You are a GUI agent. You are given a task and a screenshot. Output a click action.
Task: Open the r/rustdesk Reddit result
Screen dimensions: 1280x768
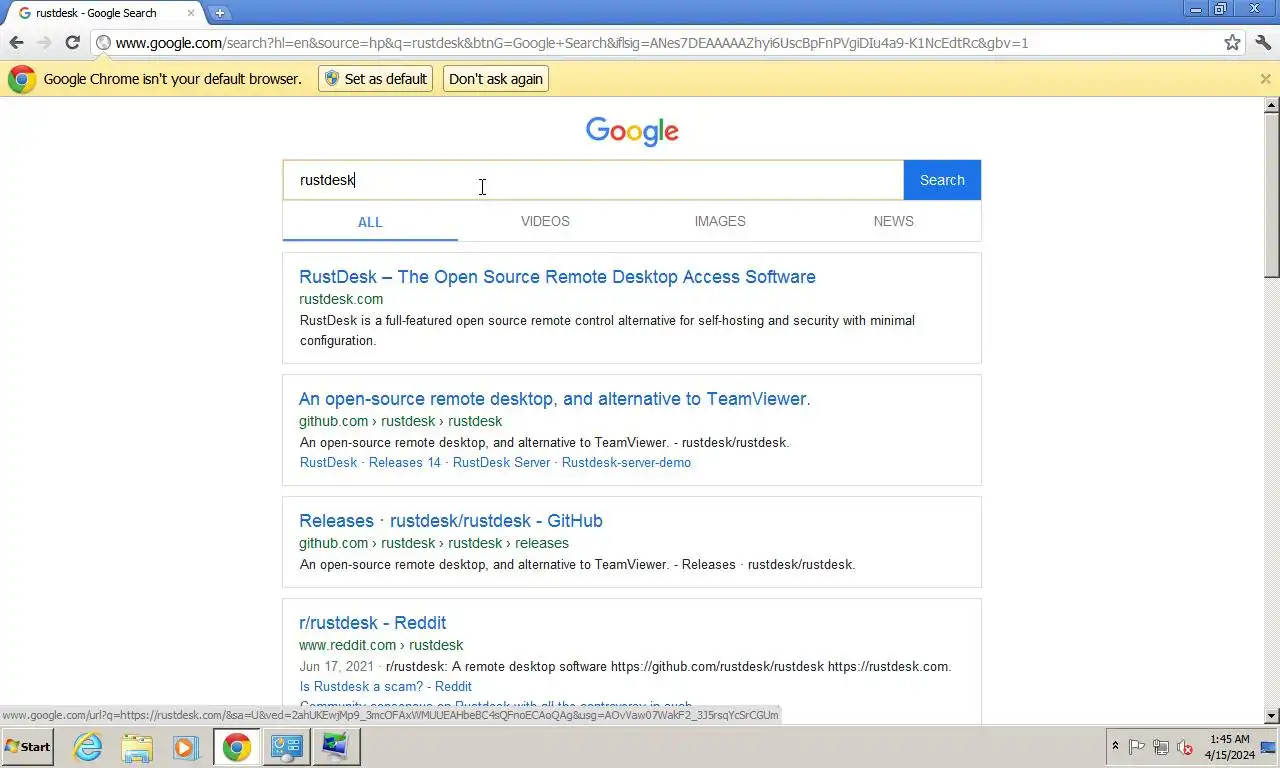372,623
